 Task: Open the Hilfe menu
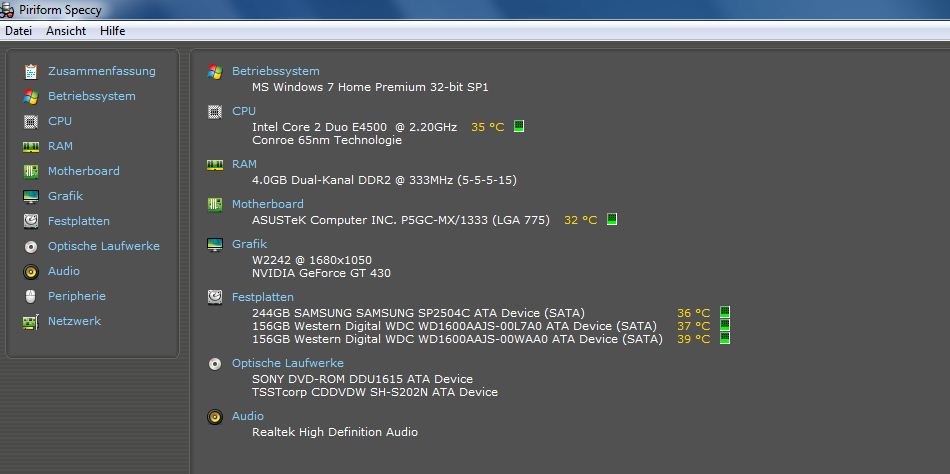pyautogui.click(x=113, y=31)
